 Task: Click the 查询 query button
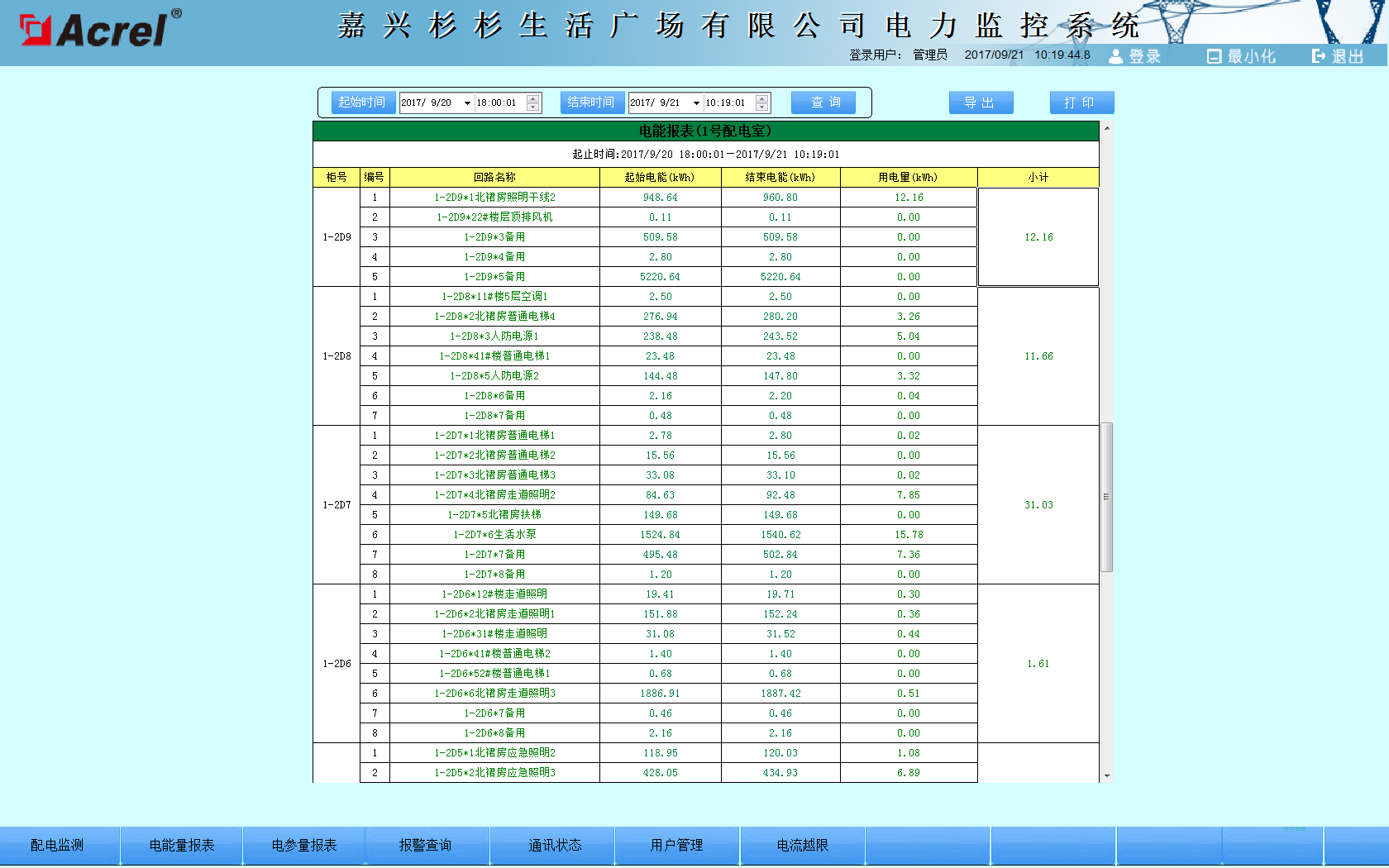pos(823,103)
